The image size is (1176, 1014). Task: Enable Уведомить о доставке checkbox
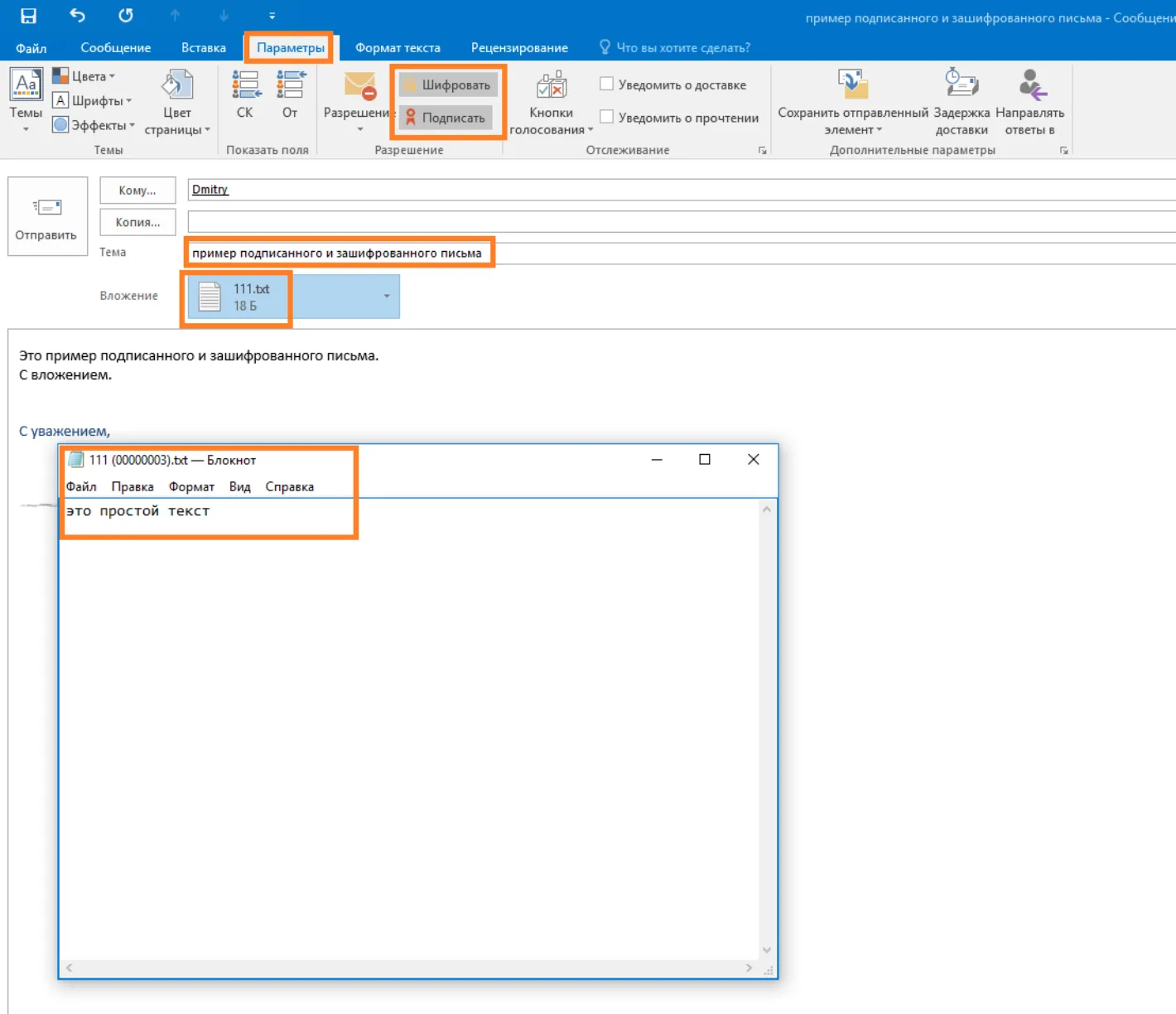tap(606, 84)
